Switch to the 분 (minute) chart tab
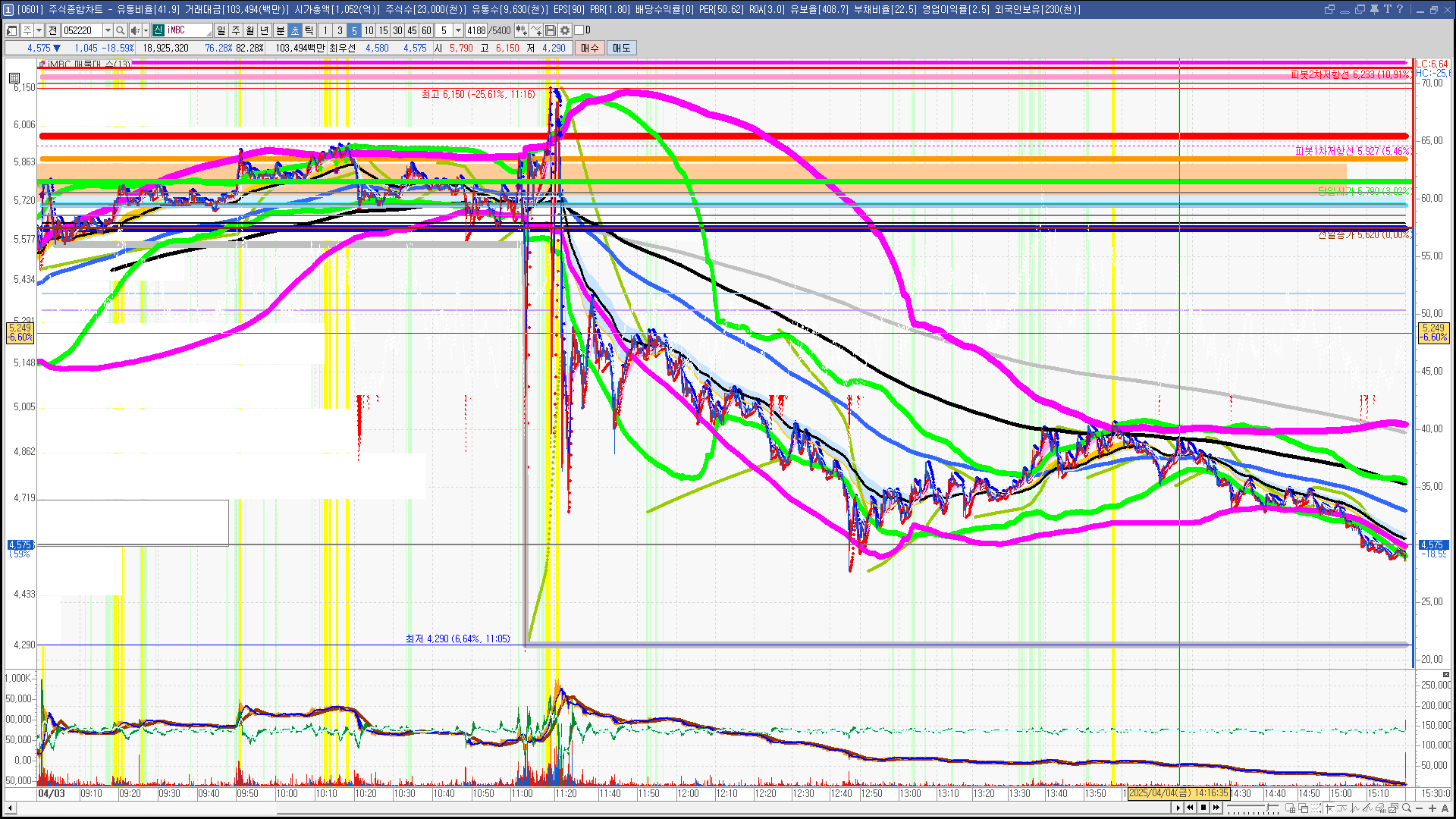Image resolution: width=1456 pixels, height=819 pixels. [x=280, y=30]
